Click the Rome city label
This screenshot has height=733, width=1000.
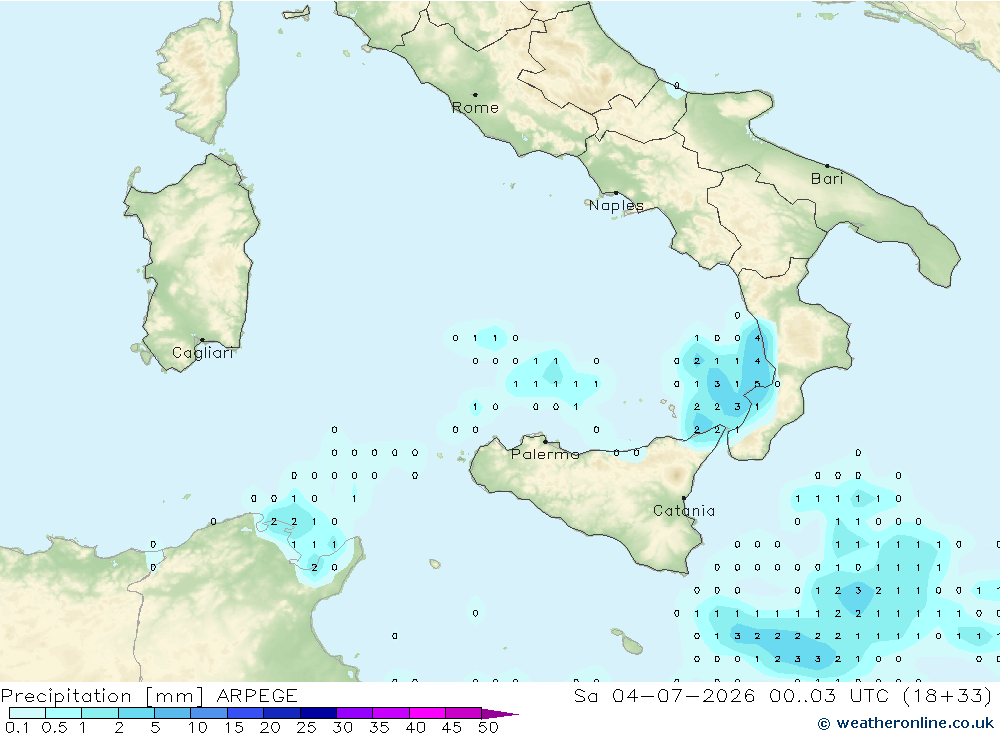[x=475, y=107]
